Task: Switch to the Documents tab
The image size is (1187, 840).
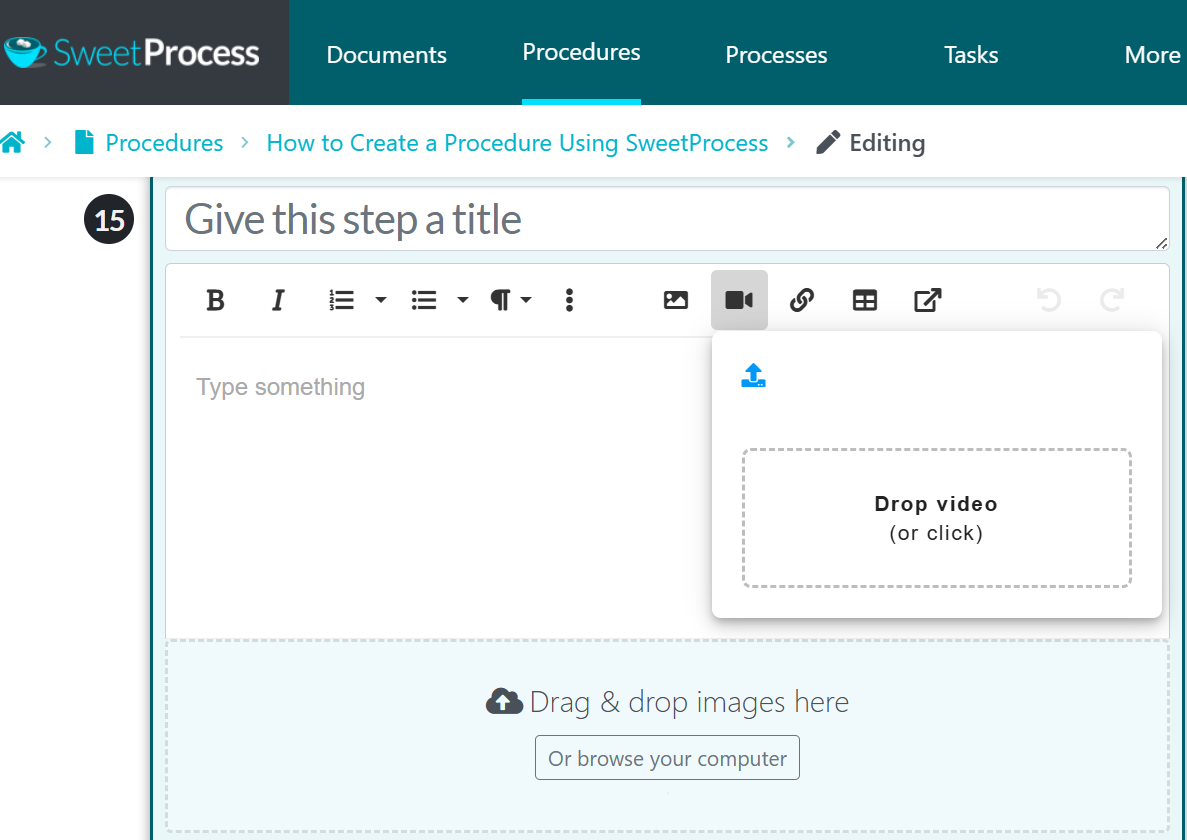Action: (x=386, y=55)
